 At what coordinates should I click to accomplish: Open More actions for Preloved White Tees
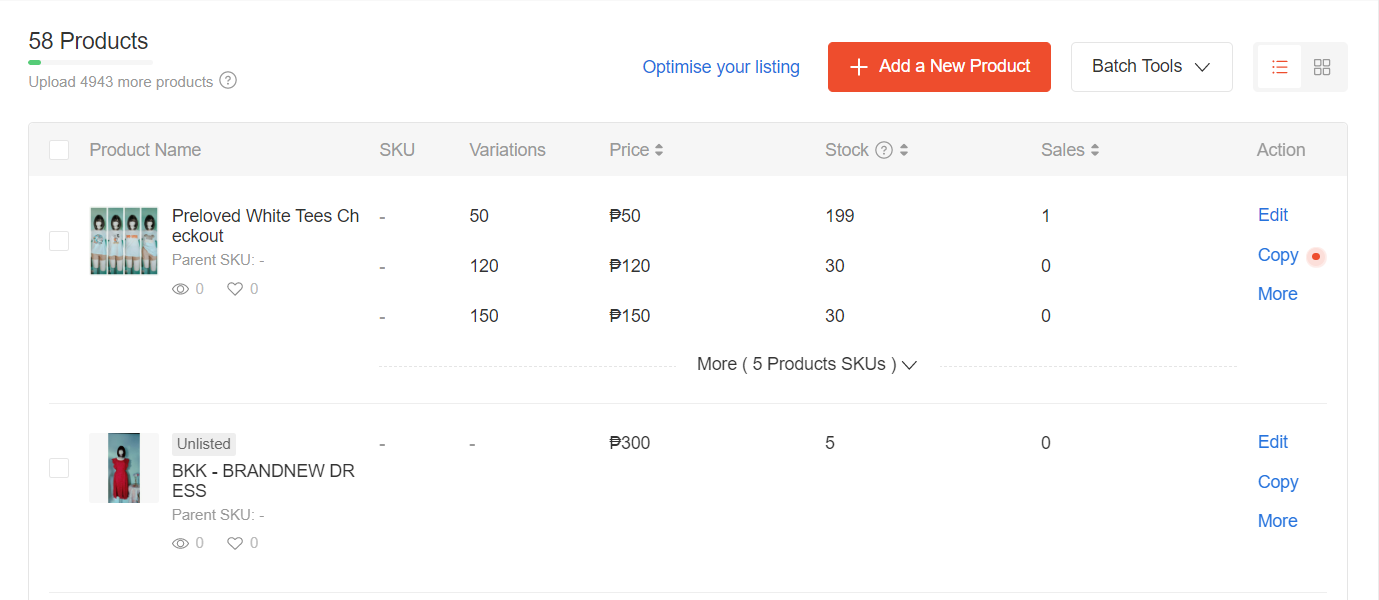pos(1277,294)
